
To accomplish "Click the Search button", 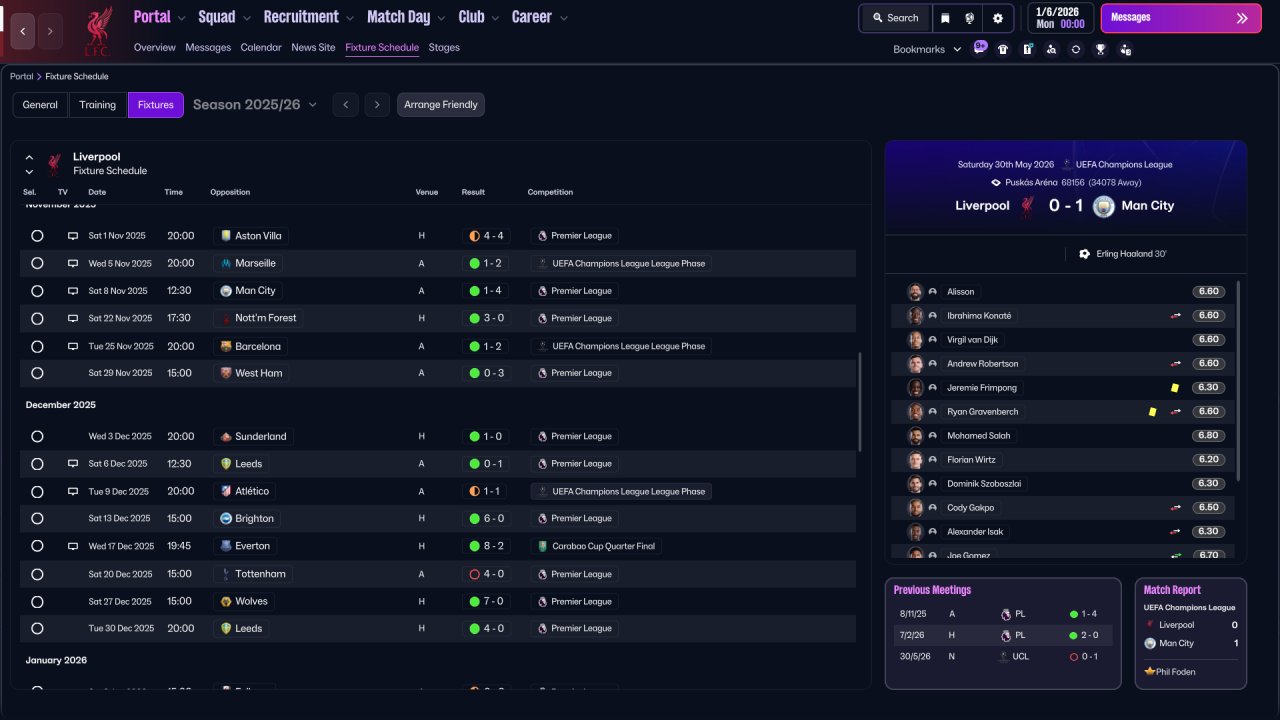I will [895, 18].
